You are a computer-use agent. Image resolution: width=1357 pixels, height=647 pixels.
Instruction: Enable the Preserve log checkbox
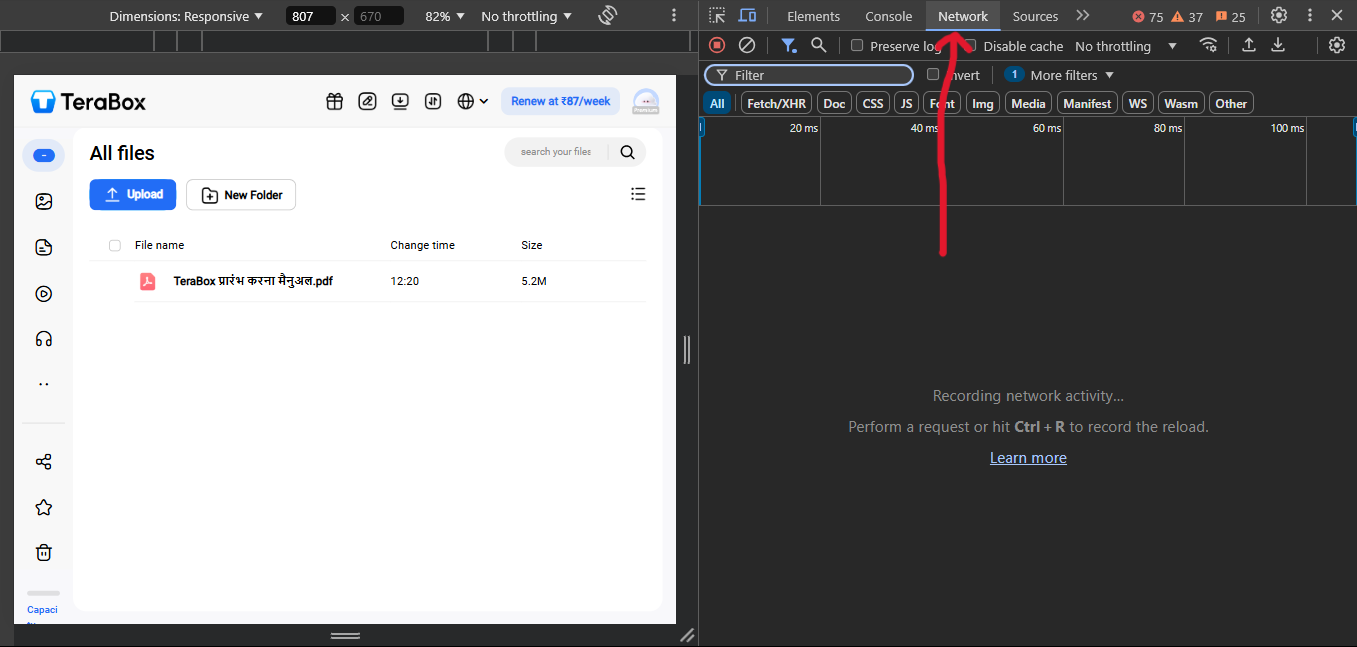pyautogui.click(x=856, y=45)
